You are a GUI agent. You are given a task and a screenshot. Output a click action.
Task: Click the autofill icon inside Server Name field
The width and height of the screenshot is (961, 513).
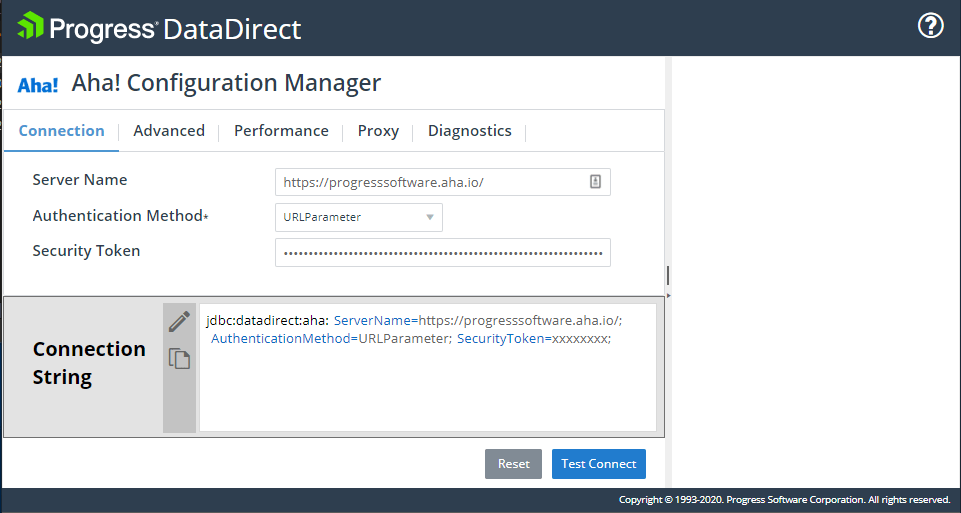[x=595, y=182]
